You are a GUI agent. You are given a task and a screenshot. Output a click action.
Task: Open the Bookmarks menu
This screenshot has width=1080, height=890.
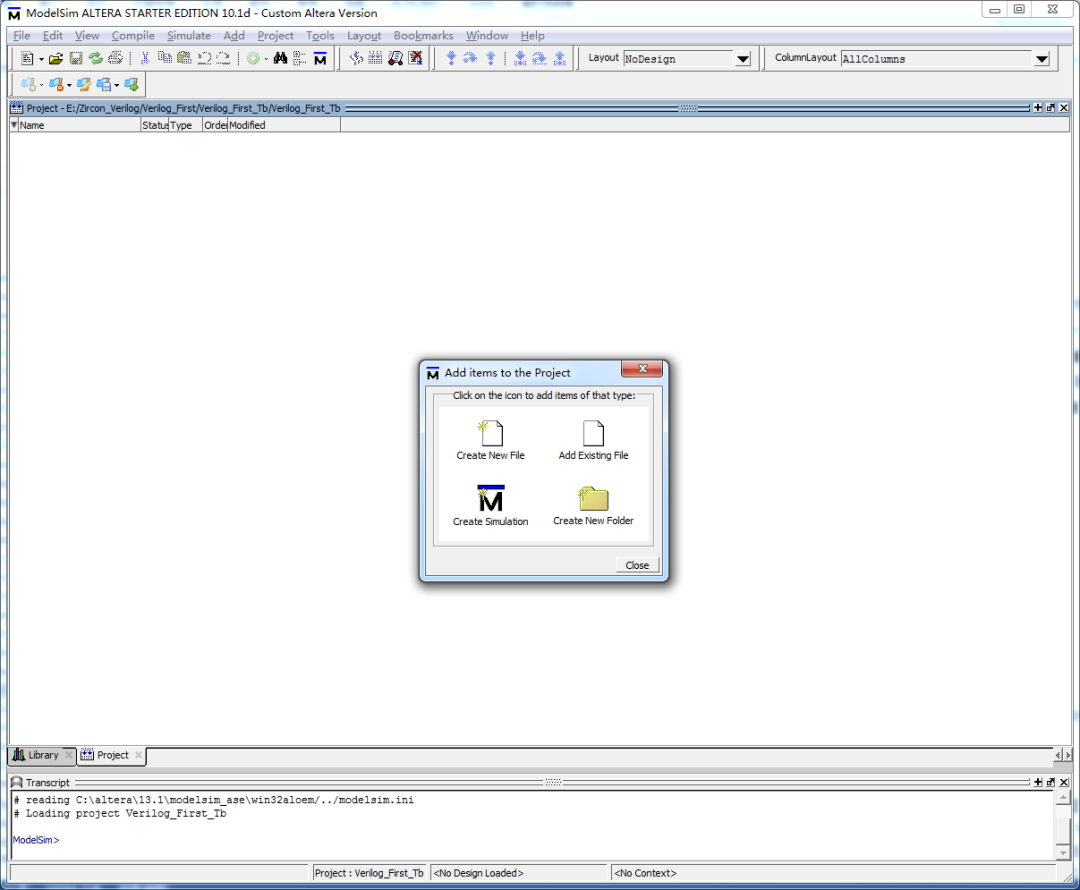[x=424, y=35]
